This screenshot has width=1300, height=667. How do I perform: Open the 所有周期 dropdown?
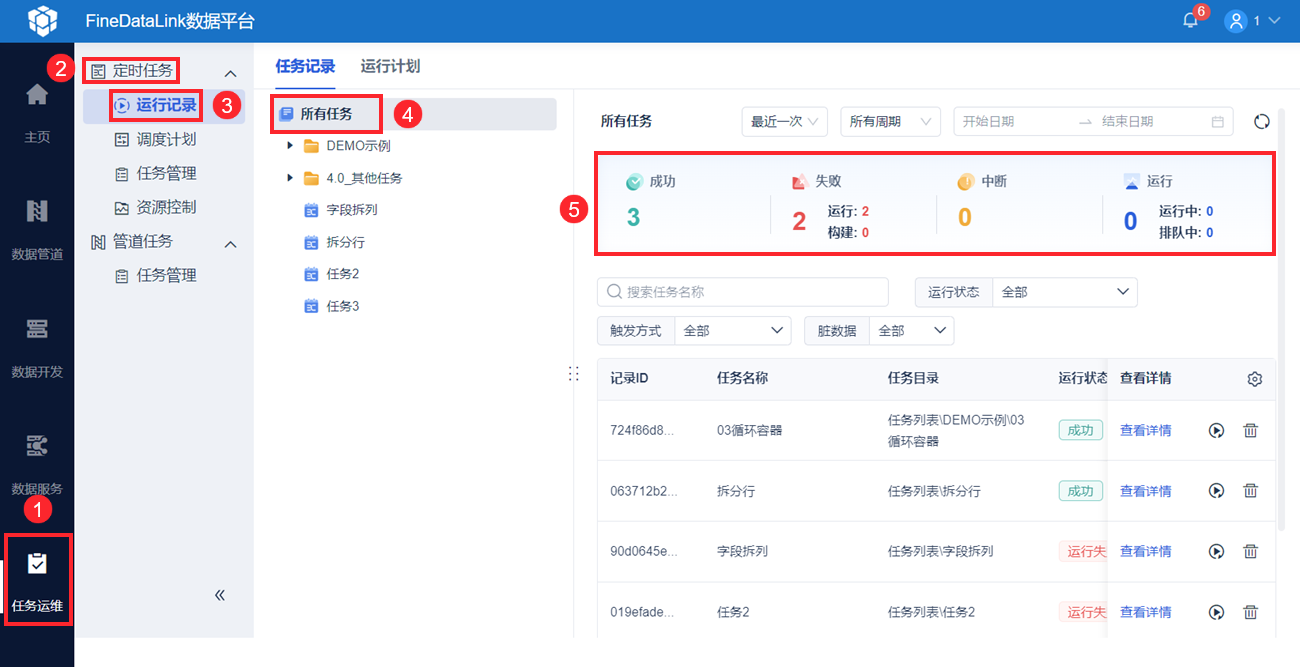coord(890,122)
